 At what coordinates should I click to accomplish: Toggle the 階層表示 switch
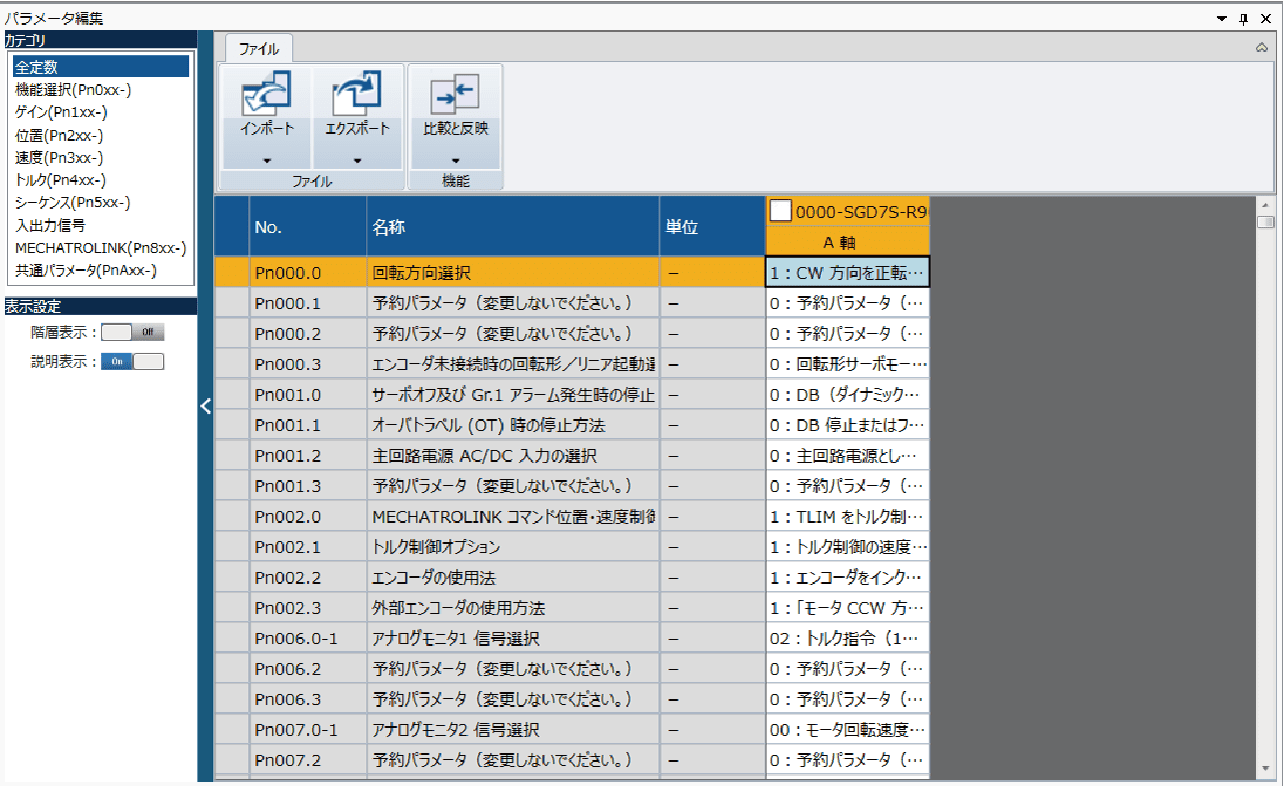pyautogui.click(x=132, y=332)
